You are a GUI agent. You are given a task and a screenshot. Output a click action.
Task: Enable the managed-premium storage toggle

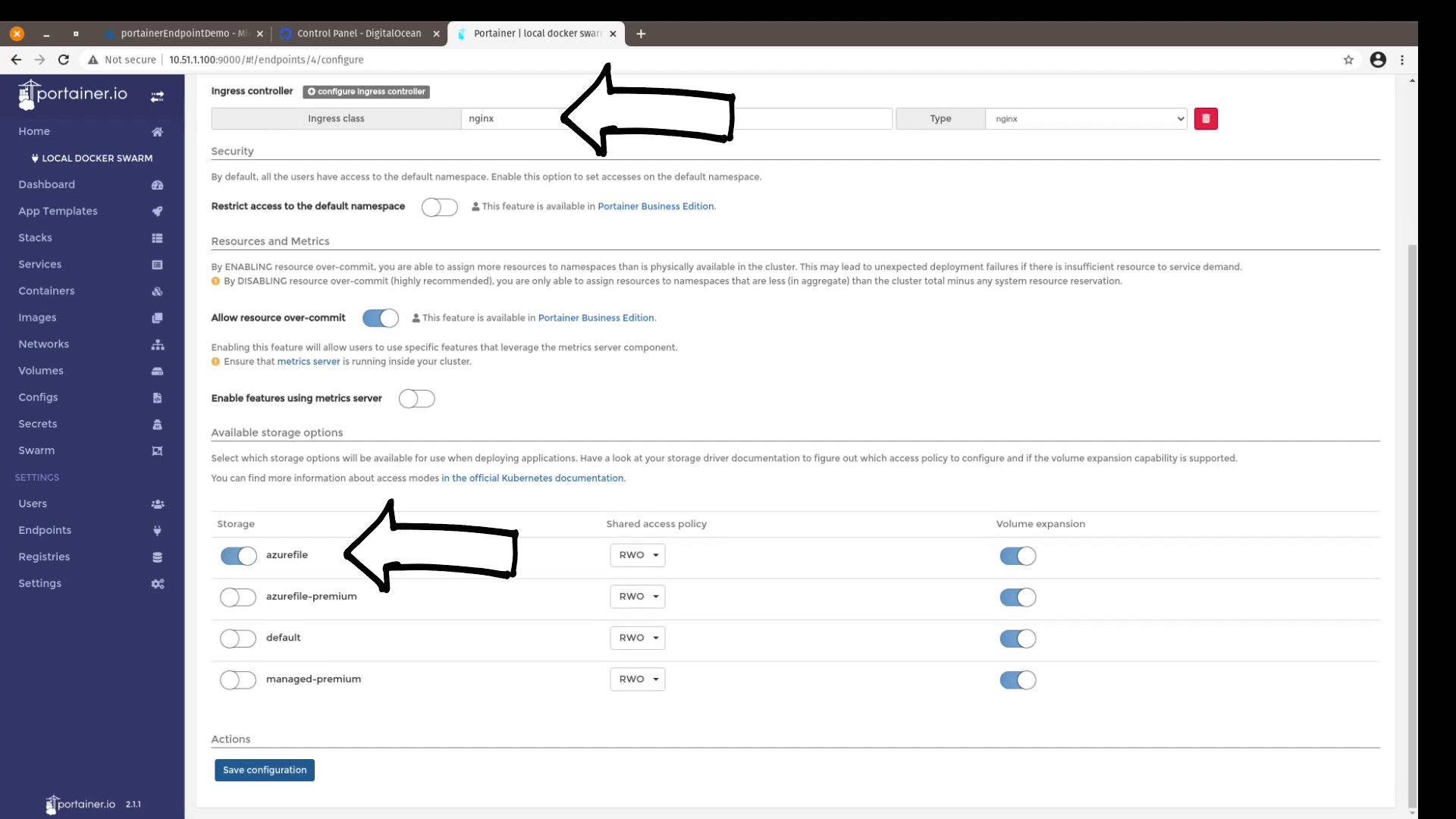coord(238,680)
